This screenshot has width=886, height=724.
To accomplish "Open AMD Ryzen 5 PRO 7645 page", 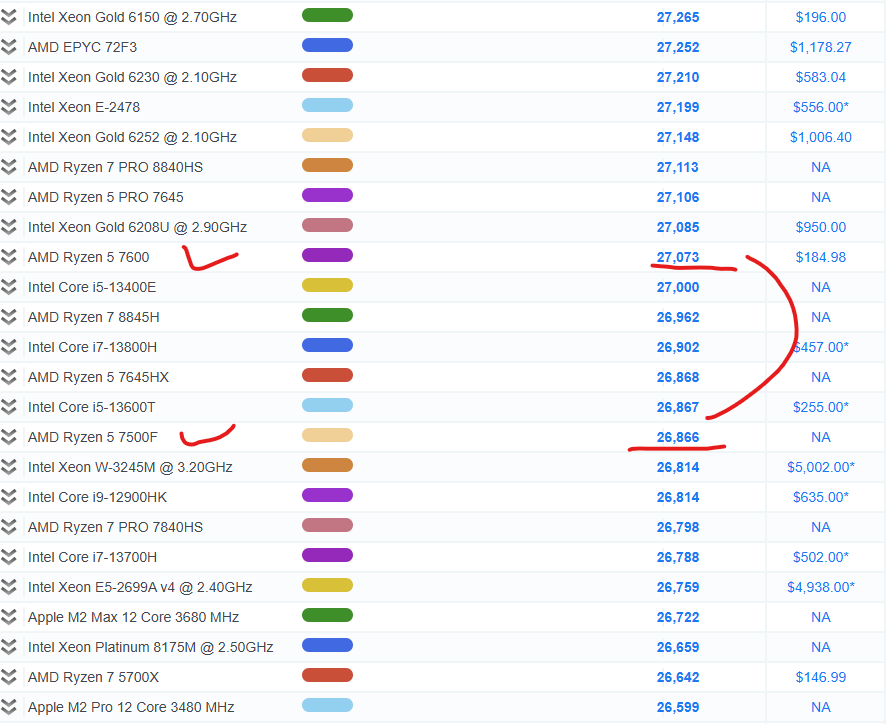I will (106, 197).
